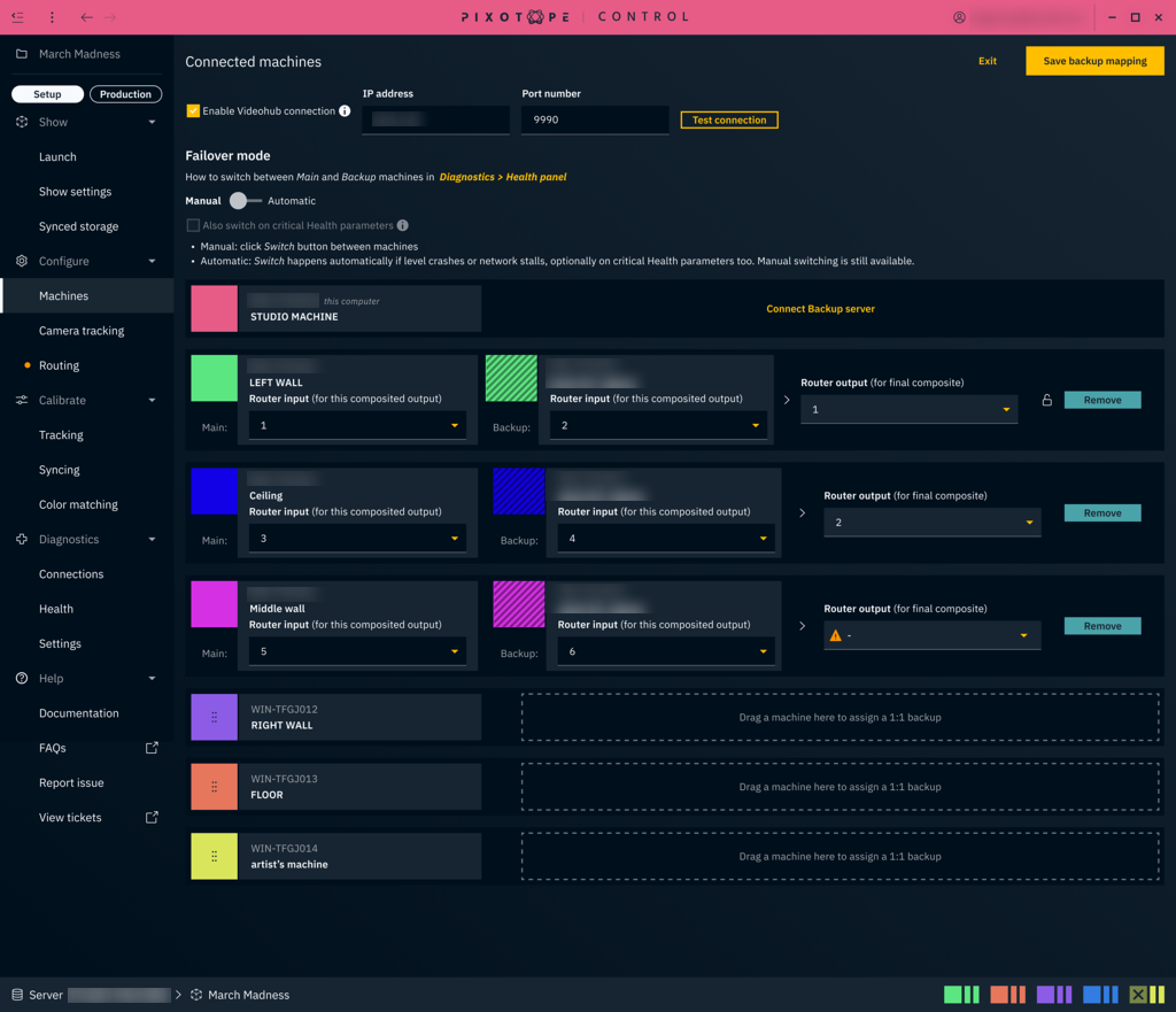Click the user account icon
Image resolution: width=1176 pixels, height=1012 pixels.
[x=959, y=17]
